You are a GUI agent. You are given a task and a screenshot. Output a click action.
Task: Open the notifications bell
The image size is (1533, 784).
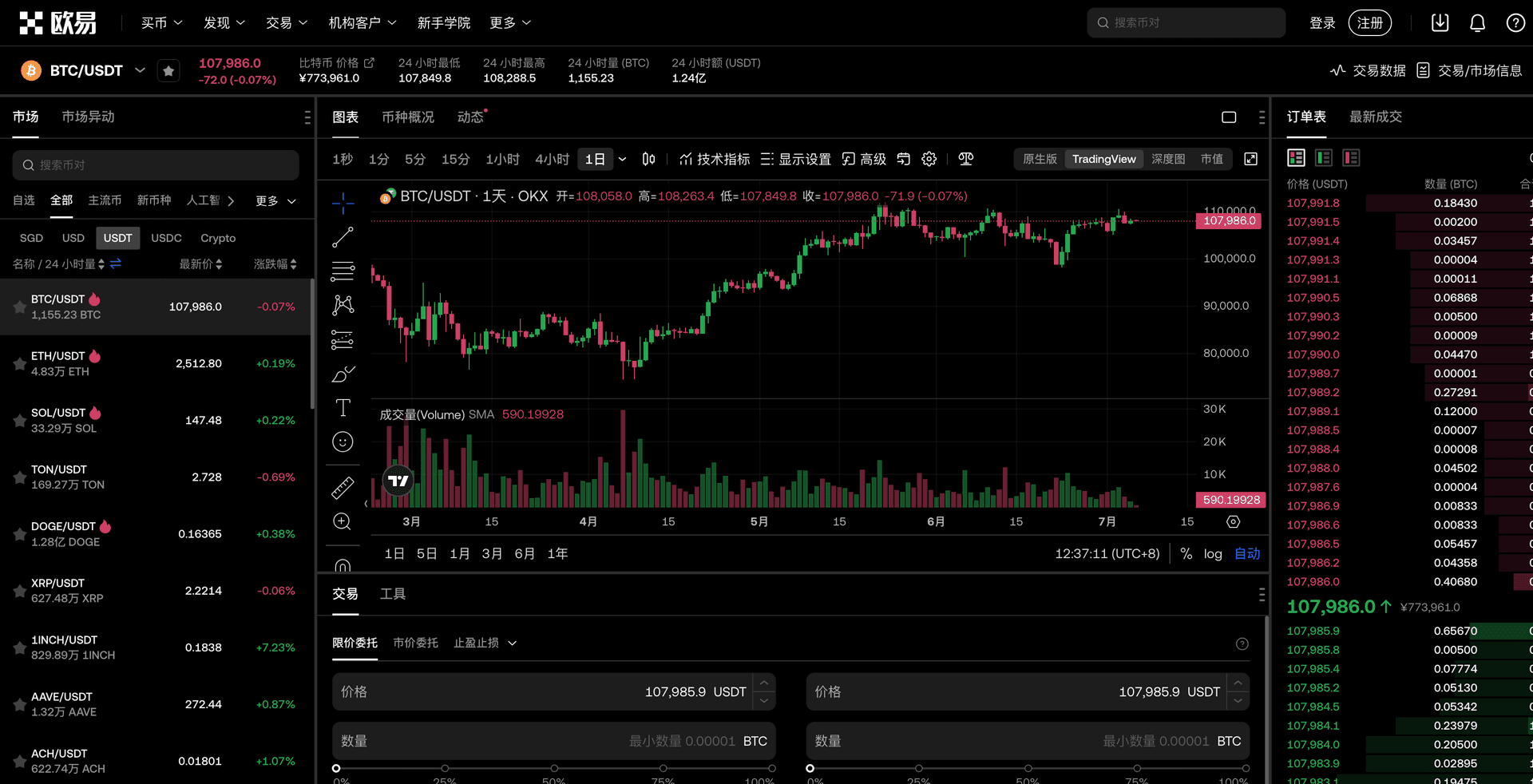pyautogui.click(x=1477, y=23)
